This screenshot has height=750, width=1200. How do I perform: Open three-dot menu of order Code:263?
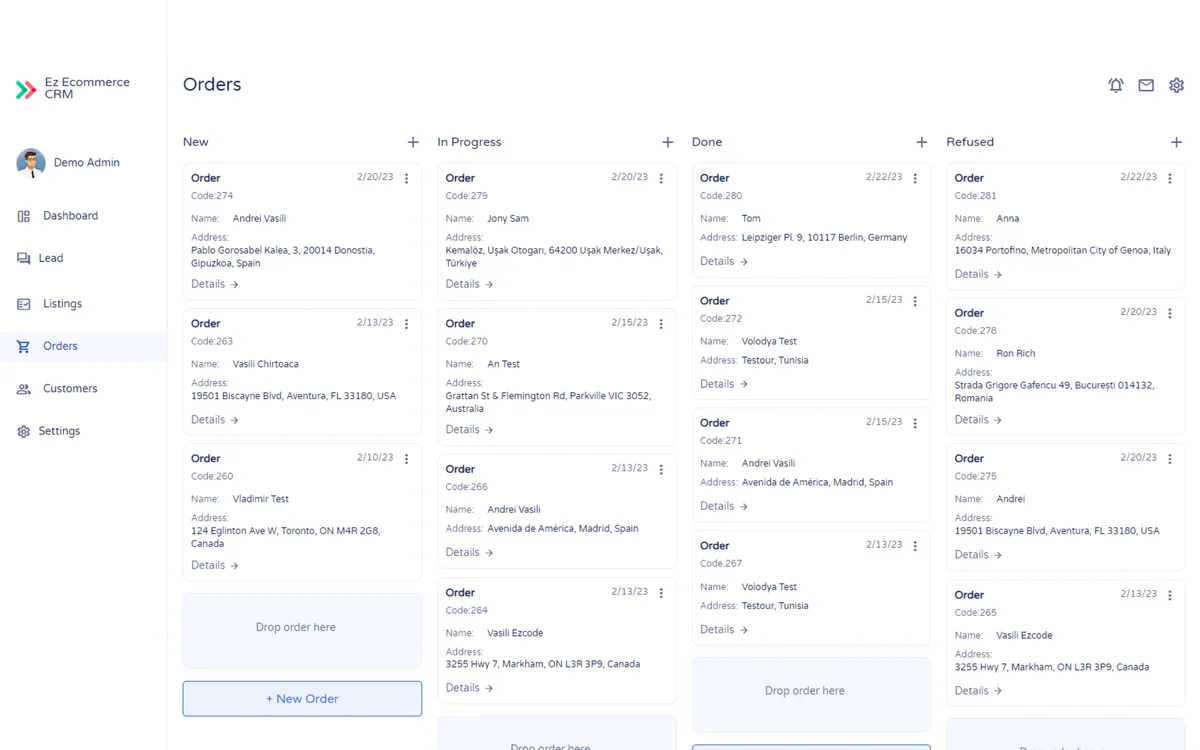point(406,325)
